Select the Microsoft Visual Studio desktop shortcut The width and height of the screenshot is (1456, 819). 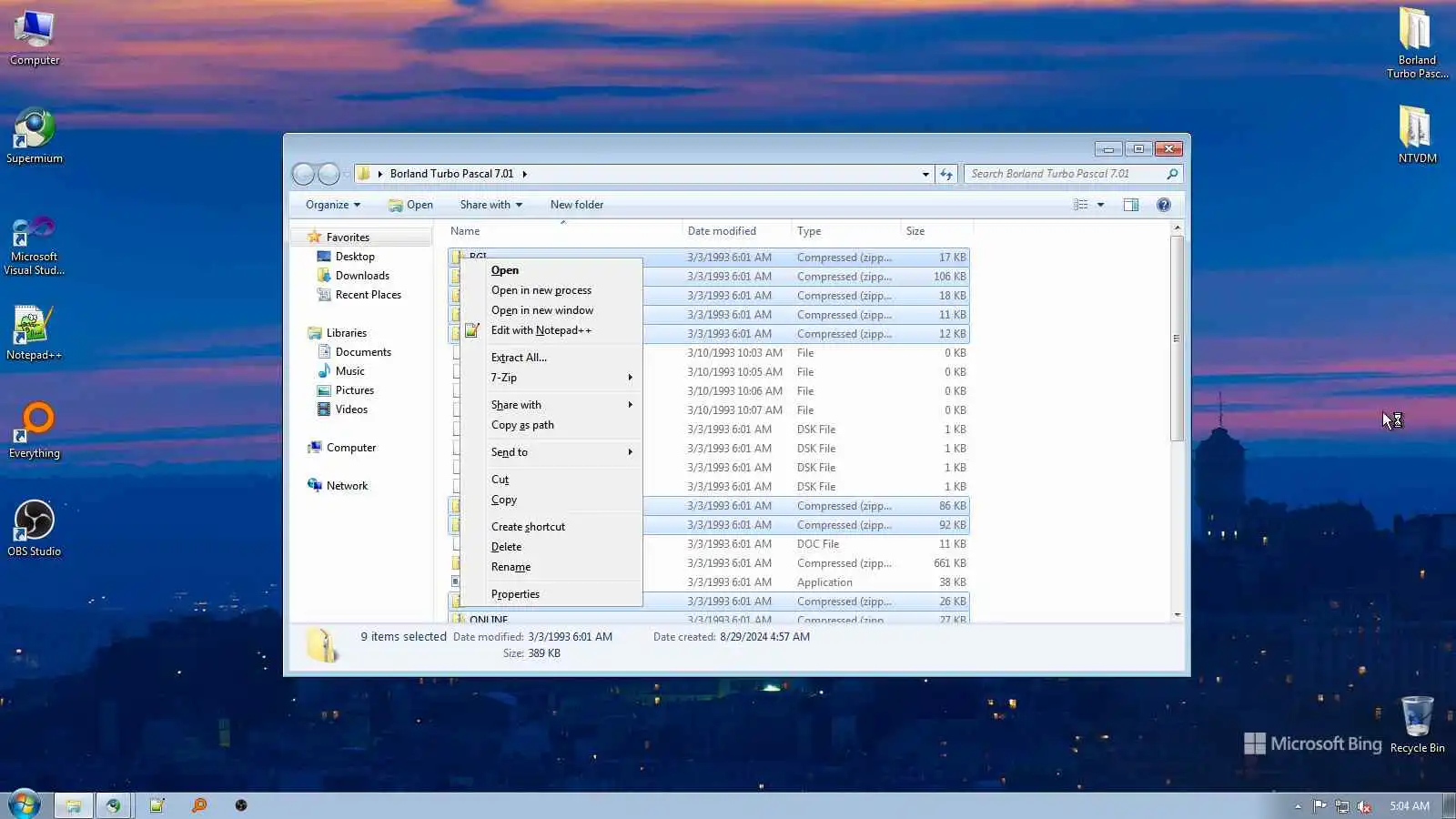click(35, 246)
